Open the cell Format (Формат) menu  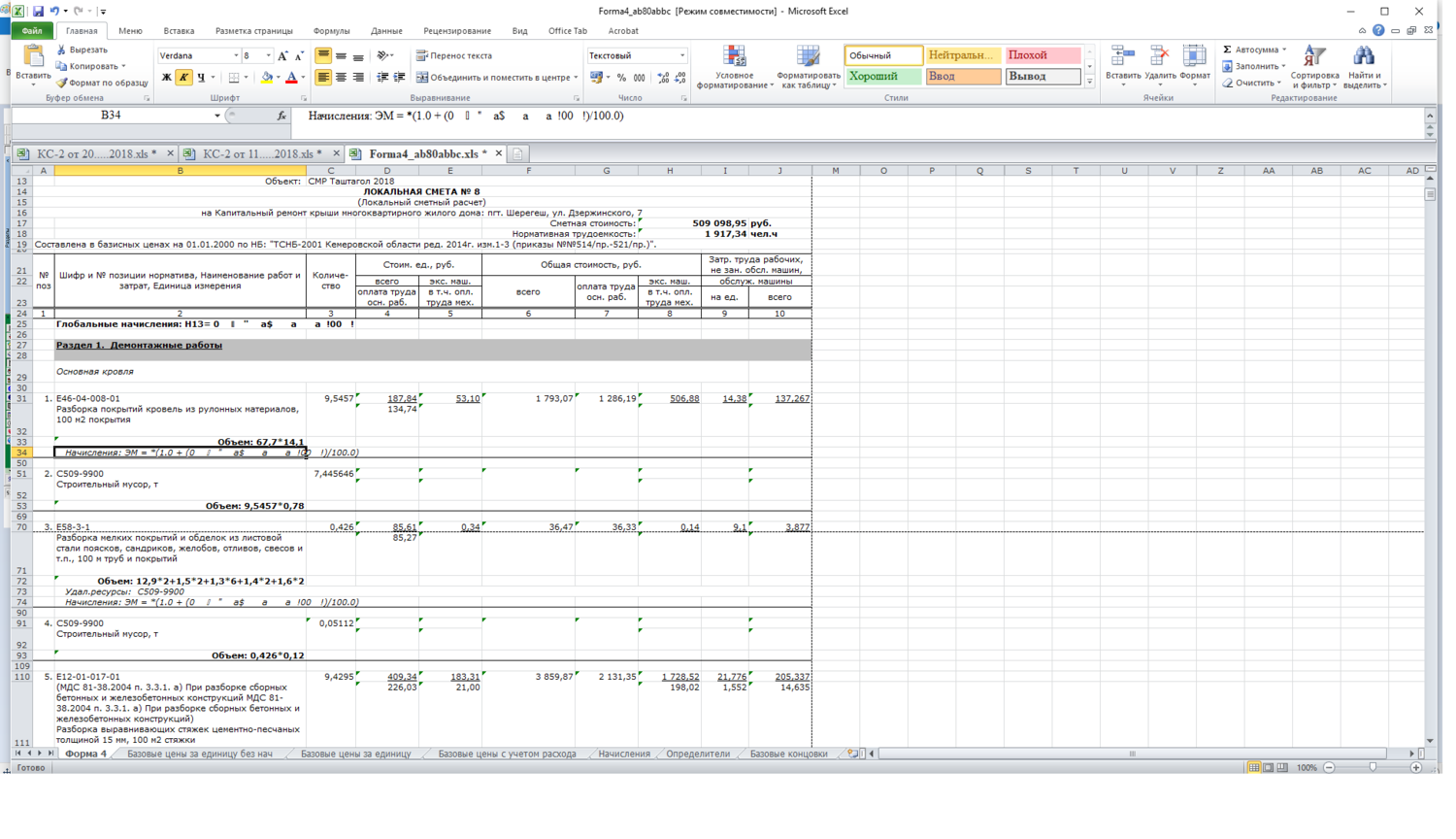(1195, 67)
